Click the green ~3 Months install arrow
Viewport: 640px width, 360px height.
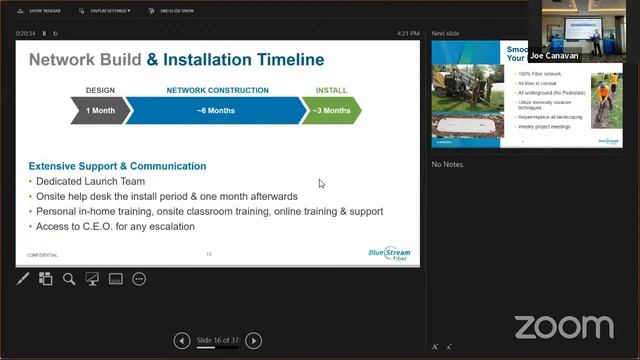tap(331, 111)
